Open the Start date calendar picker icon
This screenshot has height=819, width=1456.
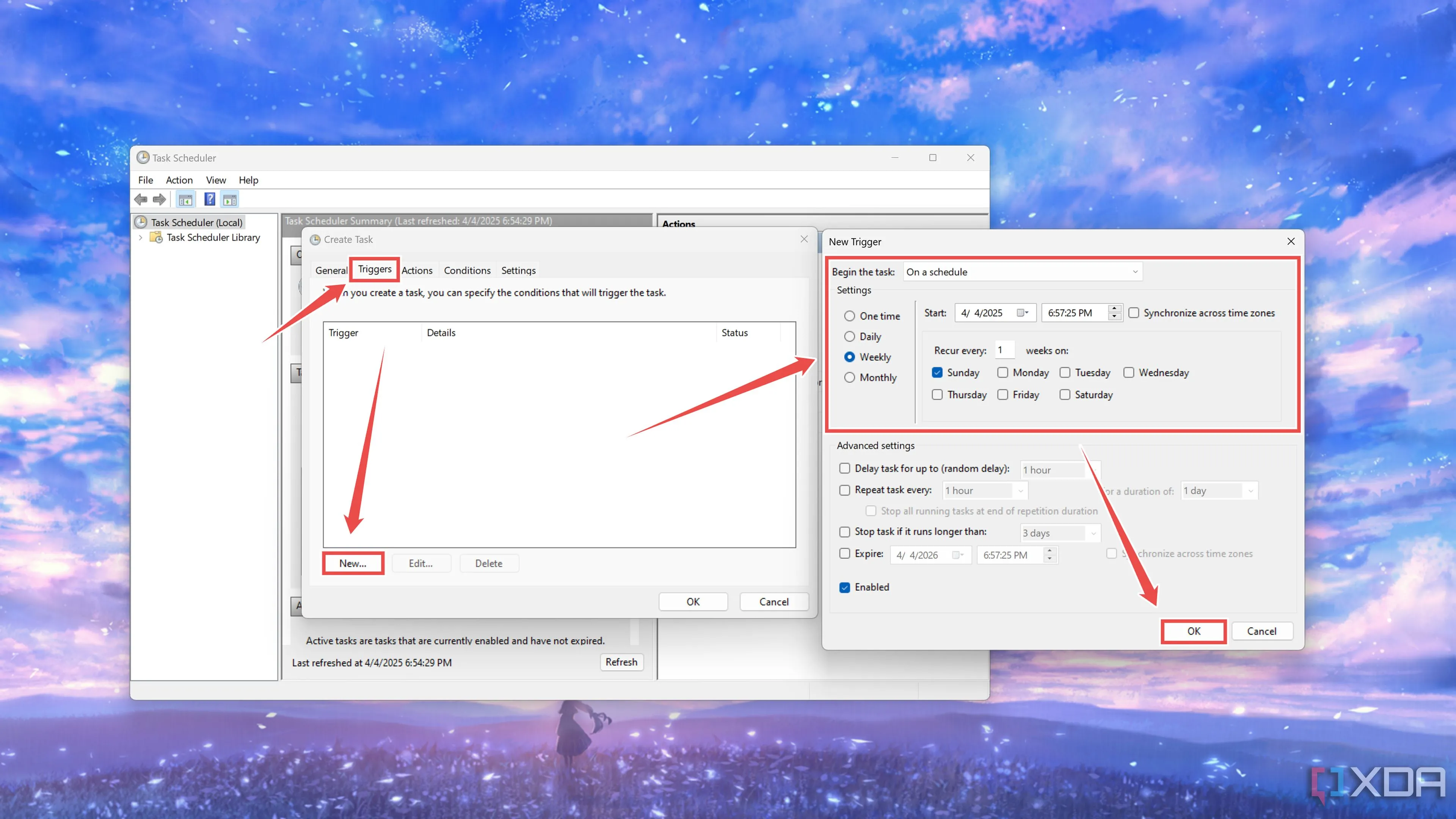pyautogui.click(x=1022, y=312)
